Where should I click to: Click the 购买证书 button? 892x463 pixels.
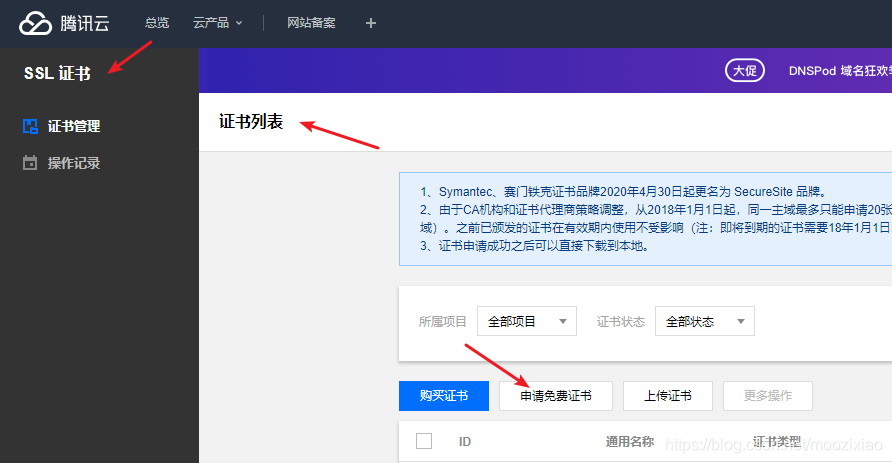coord(444,396)
